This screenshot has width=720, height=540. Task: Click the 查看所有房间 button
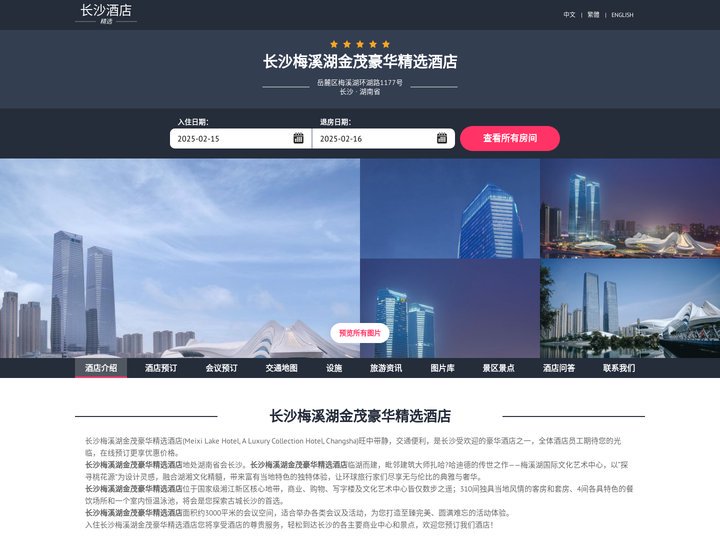click(x=510, y=138)
